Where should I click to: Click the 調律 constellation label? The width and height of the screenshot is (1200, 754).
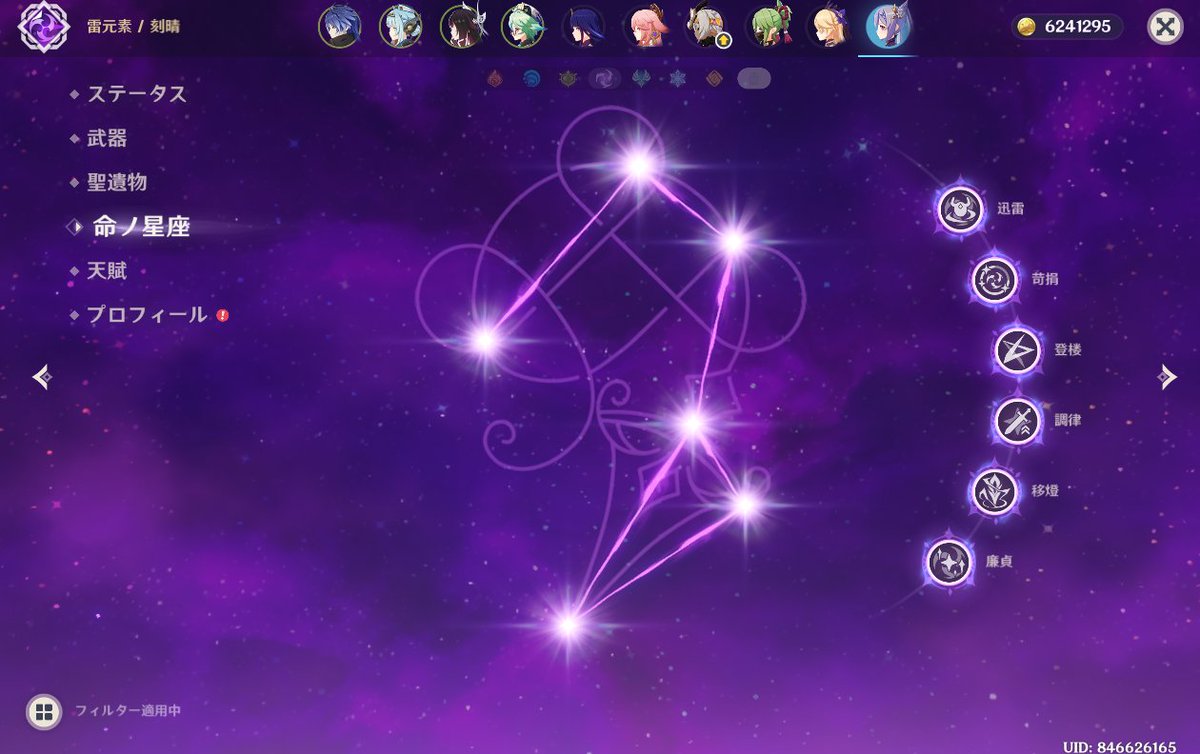point(1068,421)
